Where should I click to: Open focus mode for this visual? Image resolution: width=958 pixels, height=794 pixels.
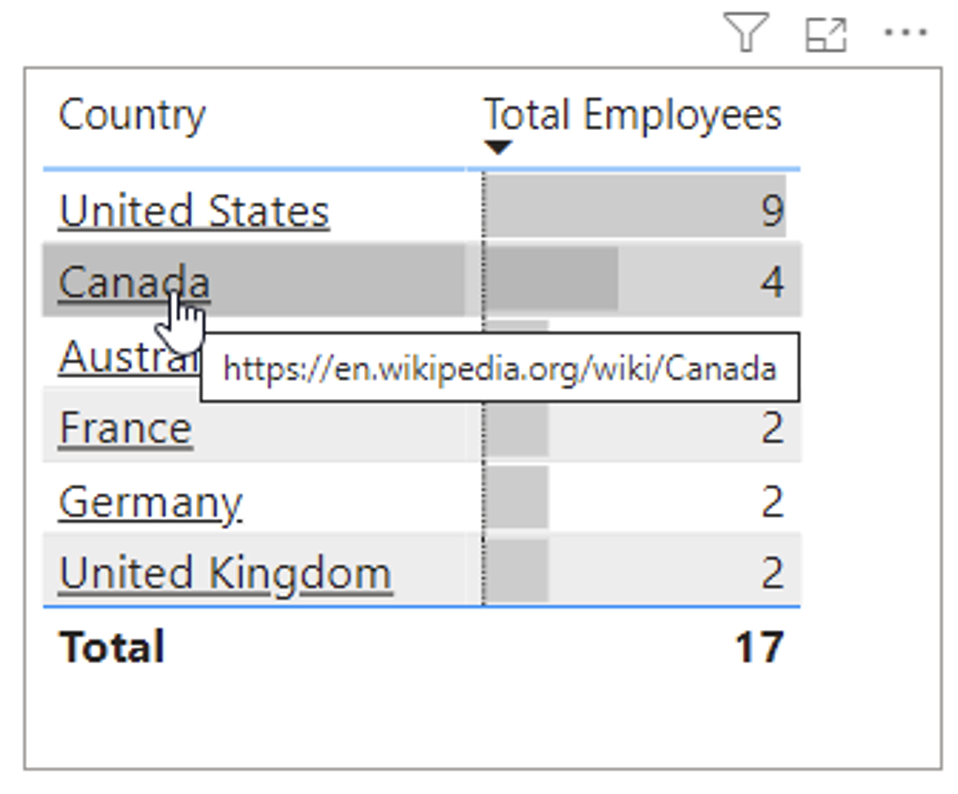point(826,35)
